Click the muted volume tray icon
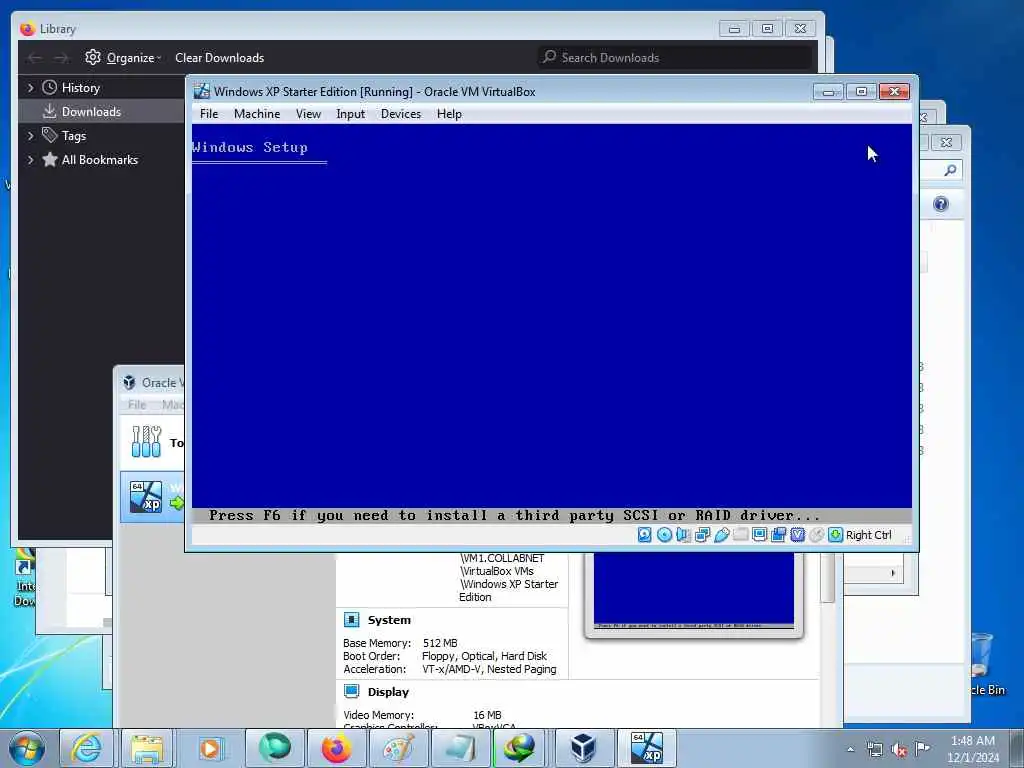 [899, 750]
